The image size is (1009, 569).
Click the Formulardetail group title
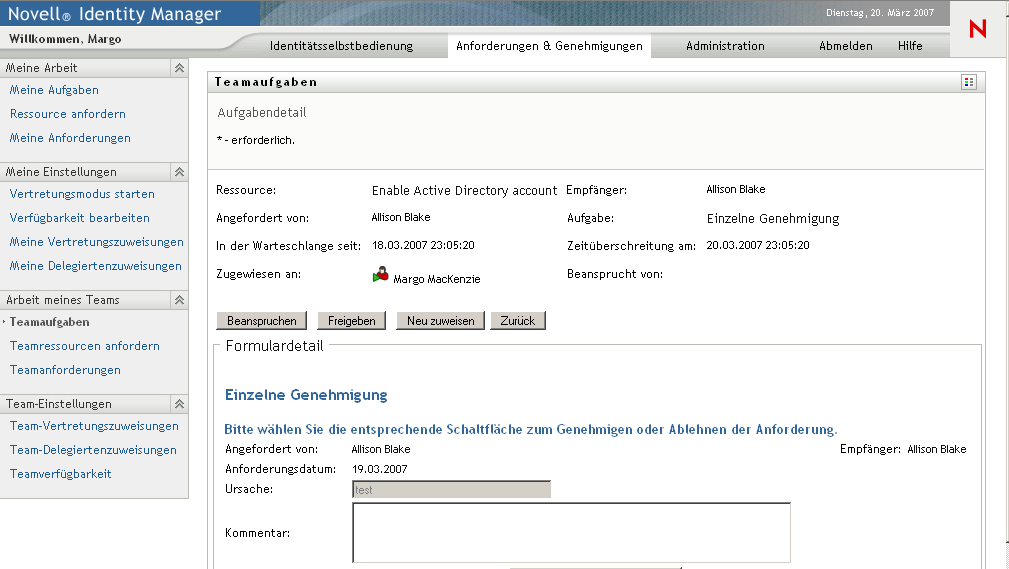click(274, 346)
